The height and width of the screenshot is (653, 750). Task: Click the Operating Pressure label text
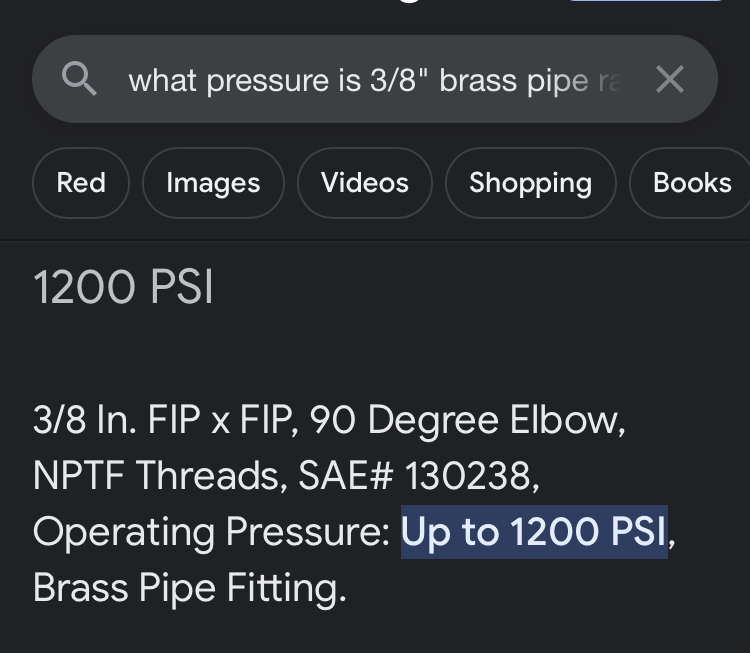pos(212,531)
